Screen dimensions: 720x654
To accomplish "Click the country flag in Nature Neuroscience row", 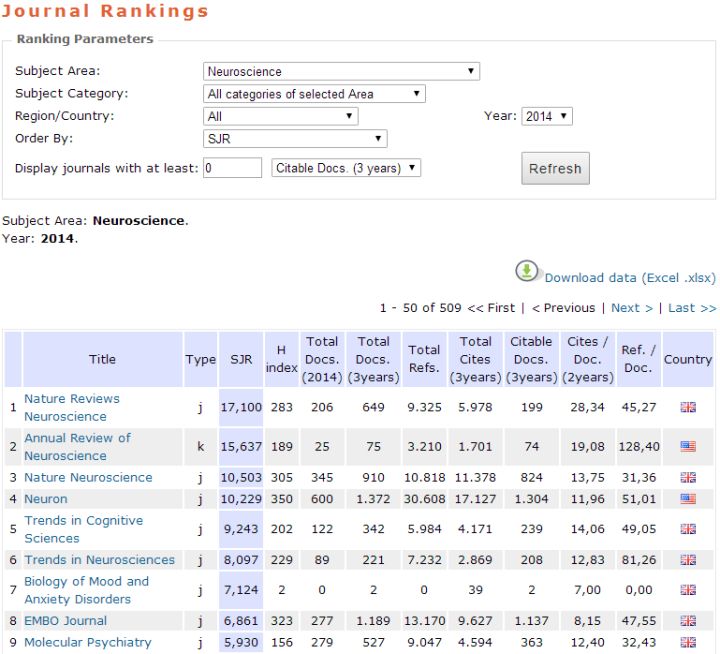I will (x=688, y=477).
